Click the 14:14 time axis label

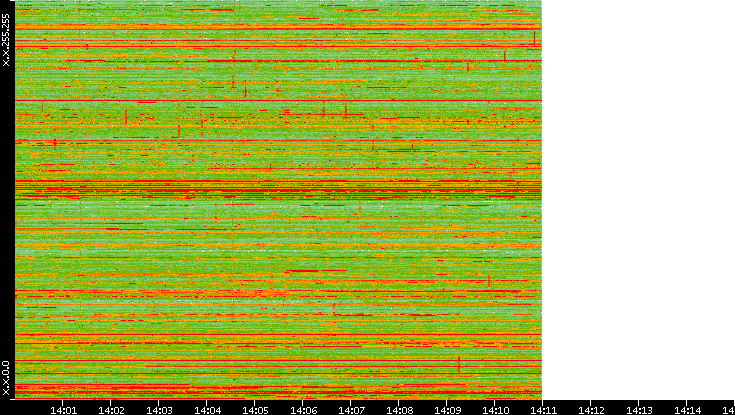[687, 410]
